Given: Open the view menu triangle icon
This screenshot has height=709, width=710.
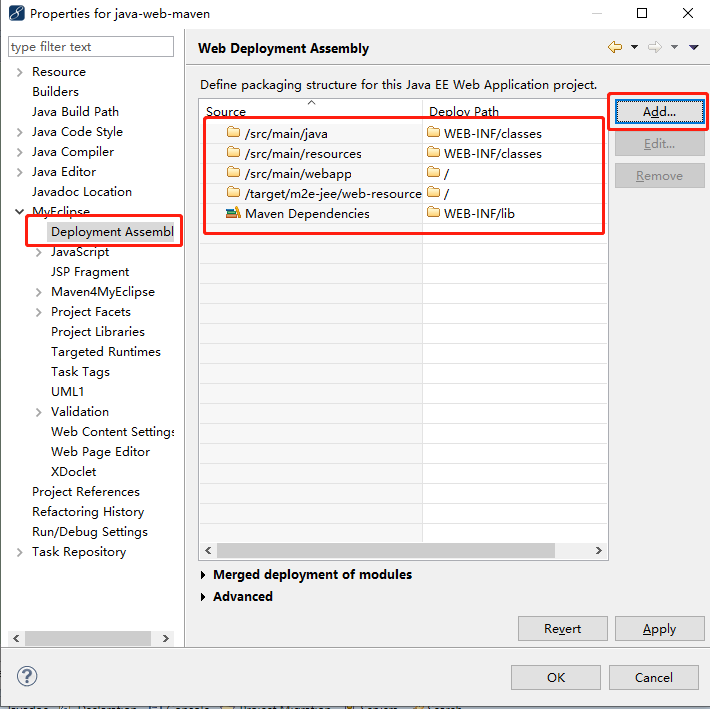Looking at the screenshot, I should (694, 47).
